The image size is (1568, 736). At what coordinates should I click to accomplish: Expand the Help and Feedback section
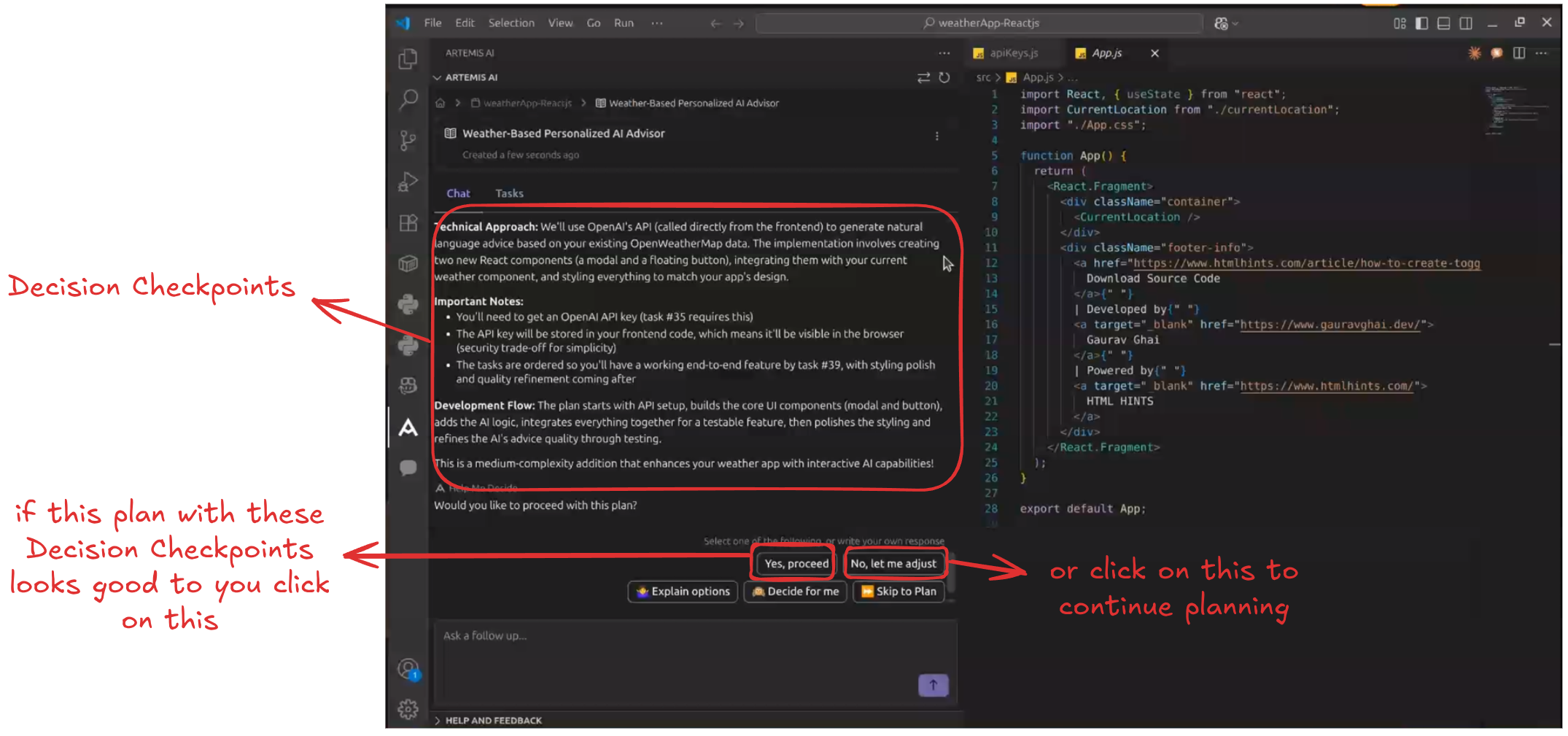pos(438,721)
